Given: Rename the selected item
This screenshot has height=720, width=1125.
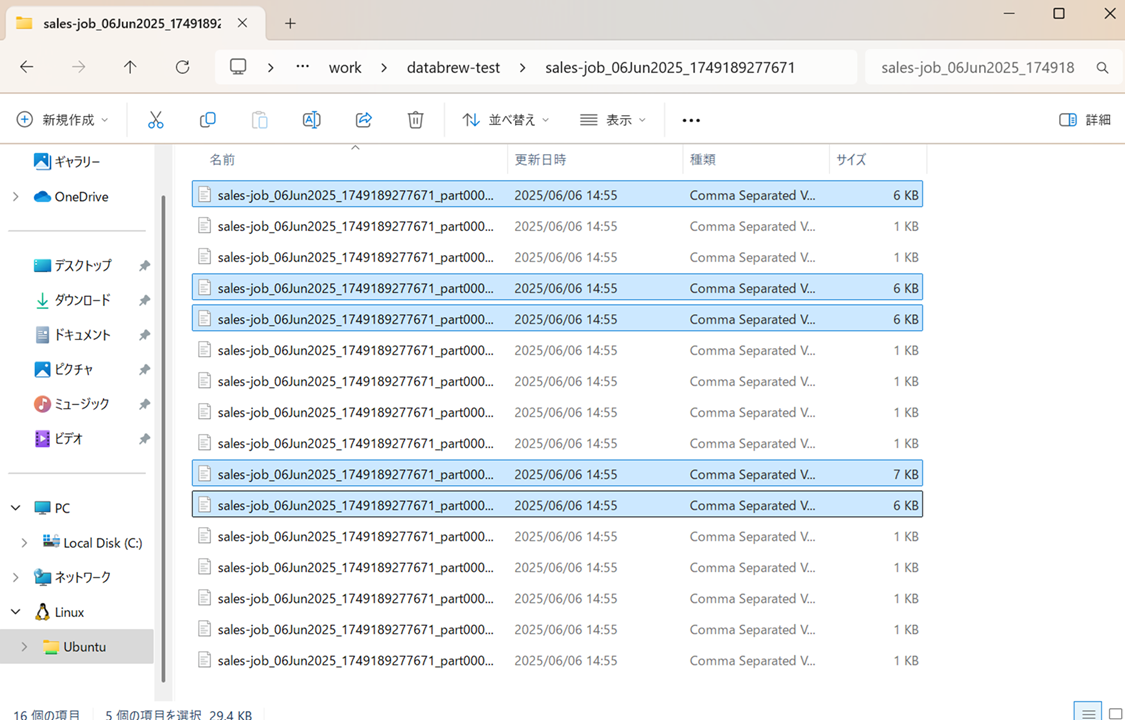Looking at the screenshot, I should pyautogui.click(x=311, y=120).
